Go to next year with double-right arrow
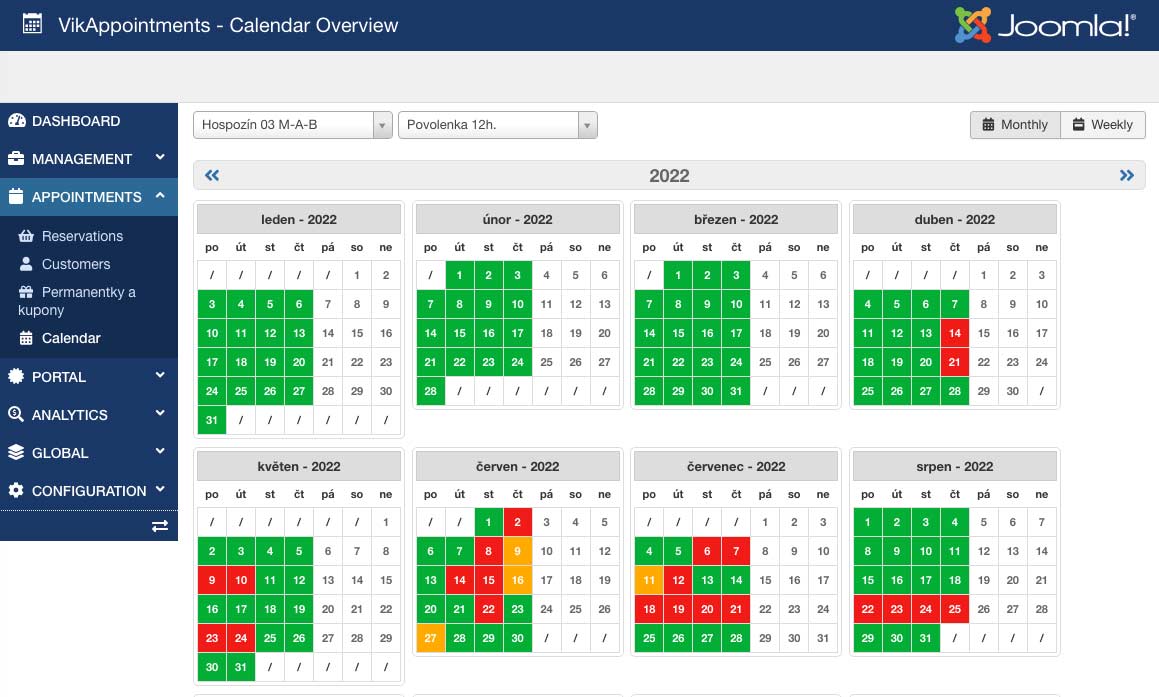This screenshot has width=1159, height=697. click(x=1126, y=175)
